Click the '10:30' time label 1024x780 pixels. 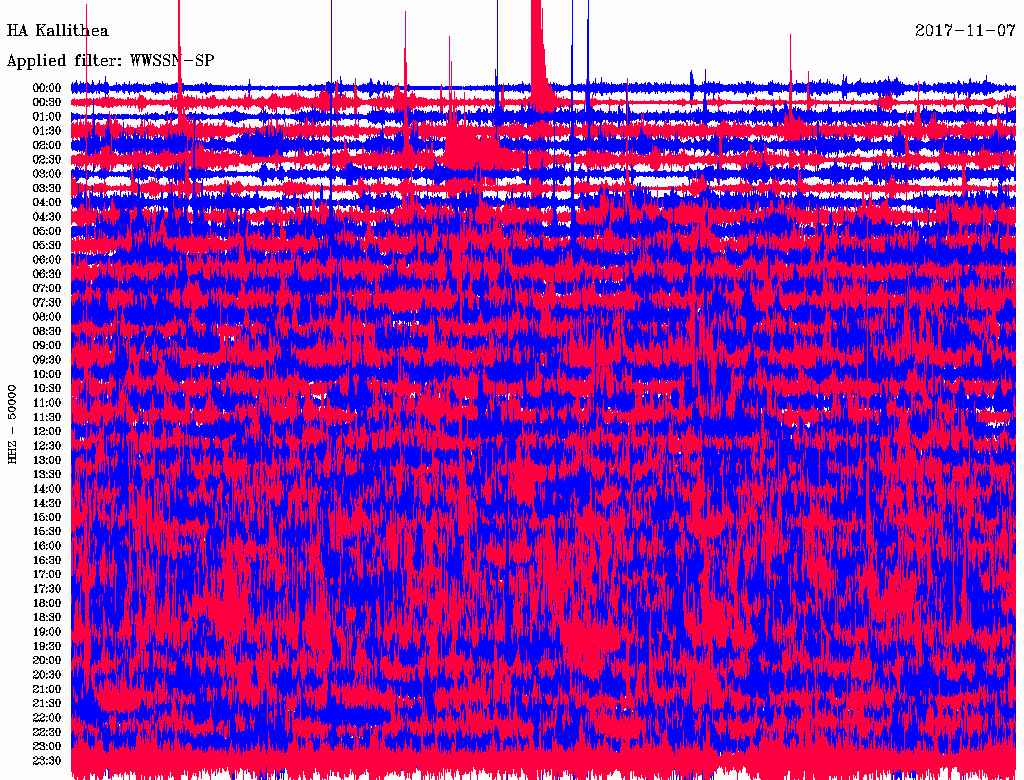click(x=47, y=388)
